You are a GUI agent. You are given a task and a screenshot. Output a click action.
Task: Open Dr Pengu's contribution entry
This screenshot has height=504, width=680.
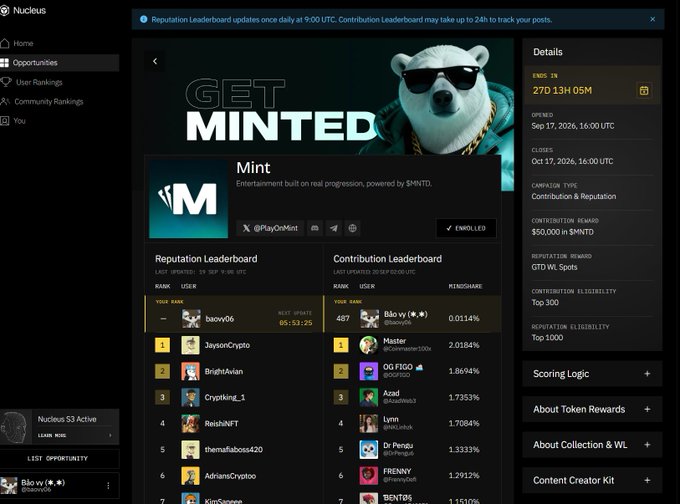413,449
